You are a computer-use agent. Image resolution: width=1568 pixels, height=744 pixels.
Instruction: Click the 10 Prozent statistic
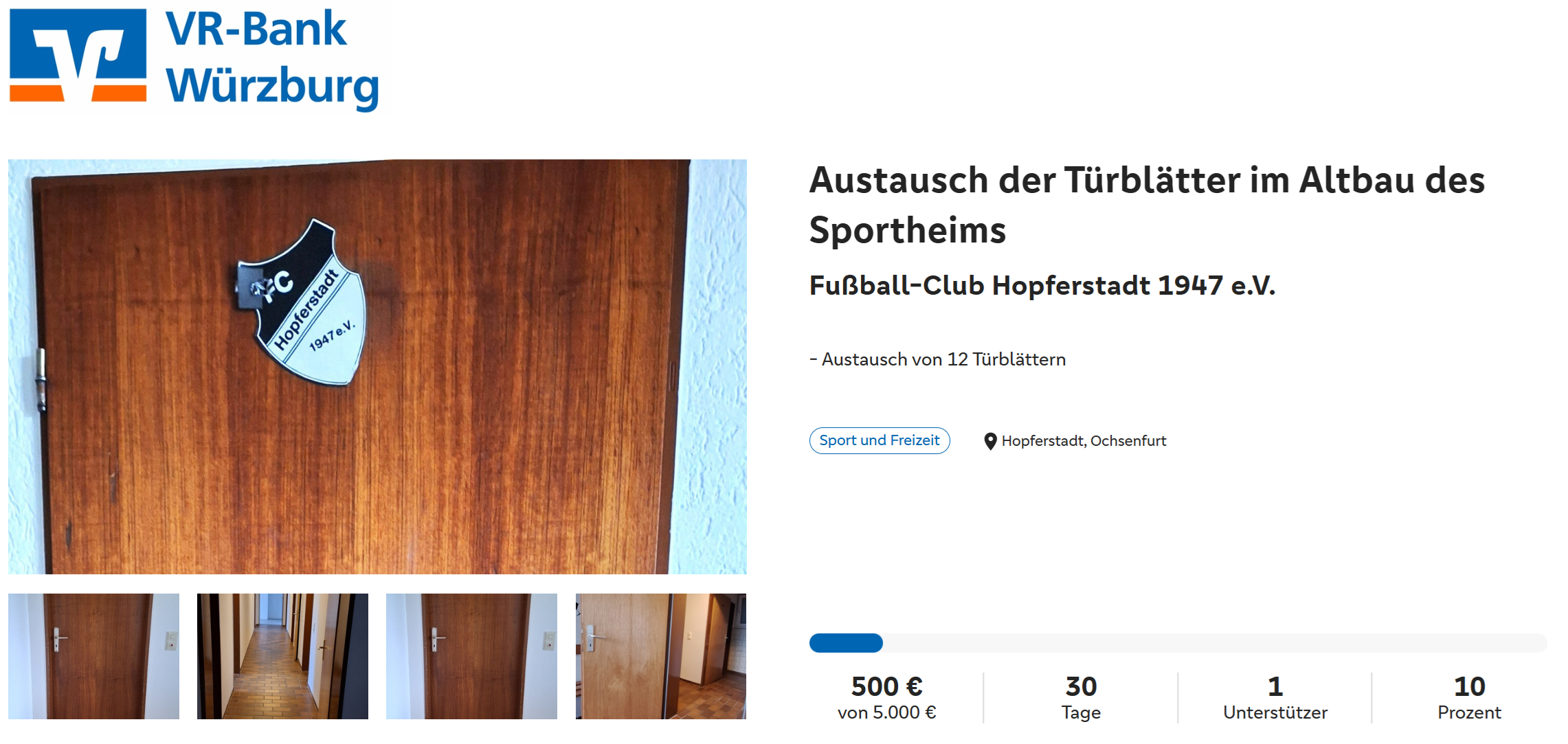tap(1469, 698)
